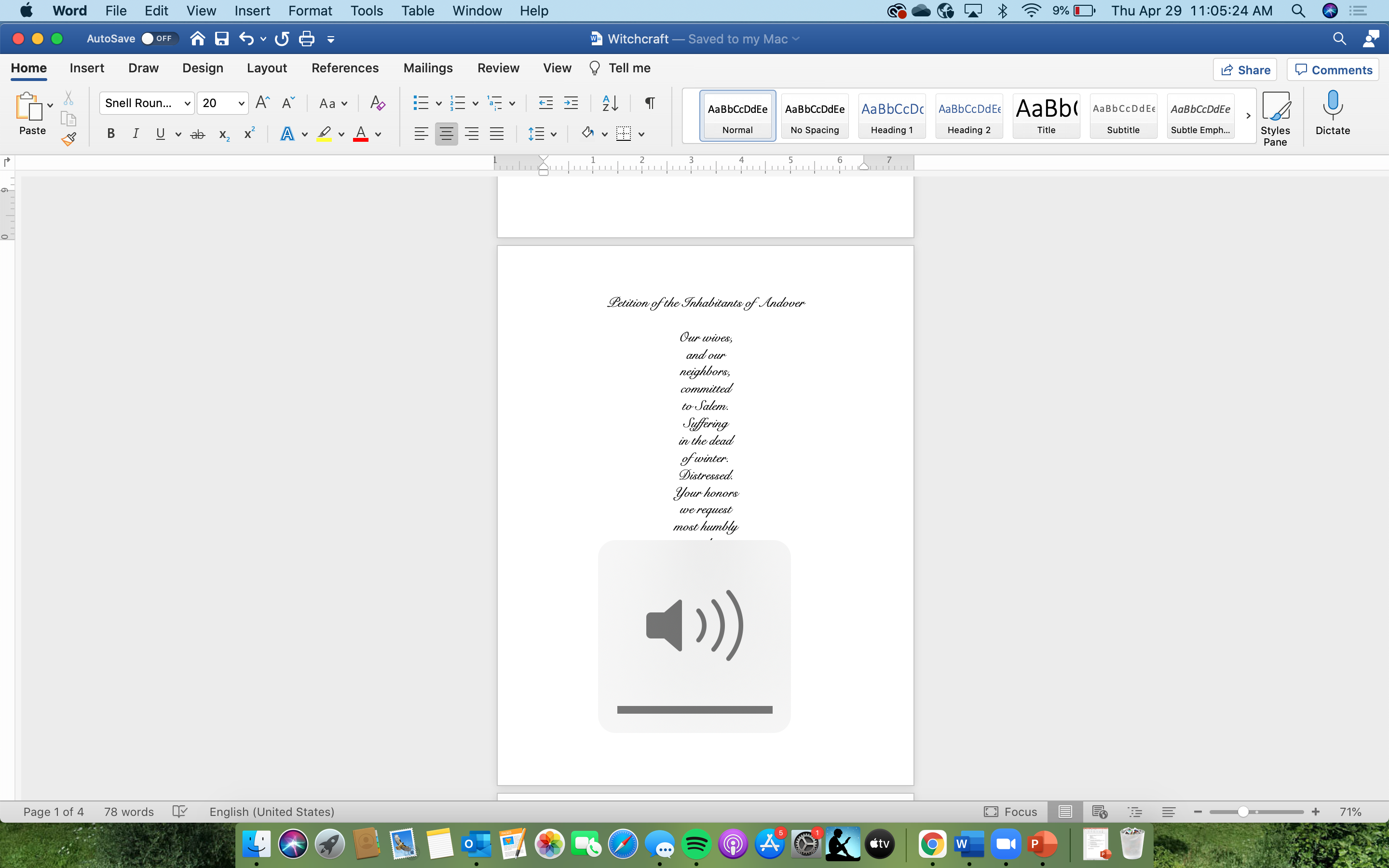Click the Sort A to Z icon
This screenshot has width=1389, height=868.
point(610,103)
